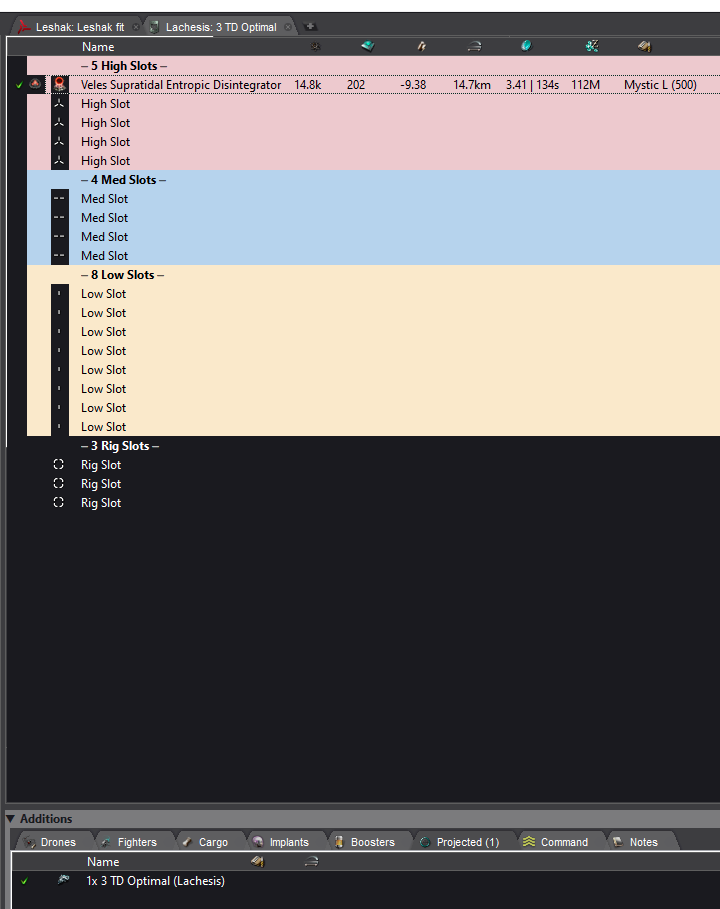Viewport: 720px width, 909px height.
Task: Sort by max range column icon in fitting header
Action: pos(474,46)
